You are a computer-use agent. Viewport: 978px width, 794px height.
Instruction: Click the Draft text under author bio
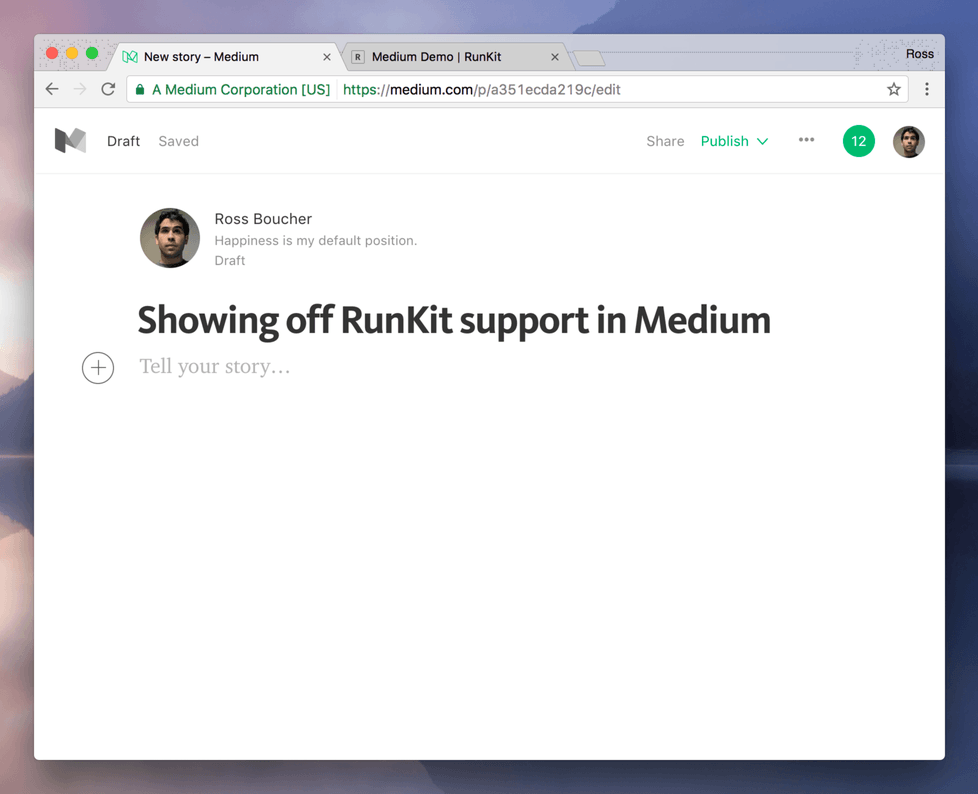[230, 260]
